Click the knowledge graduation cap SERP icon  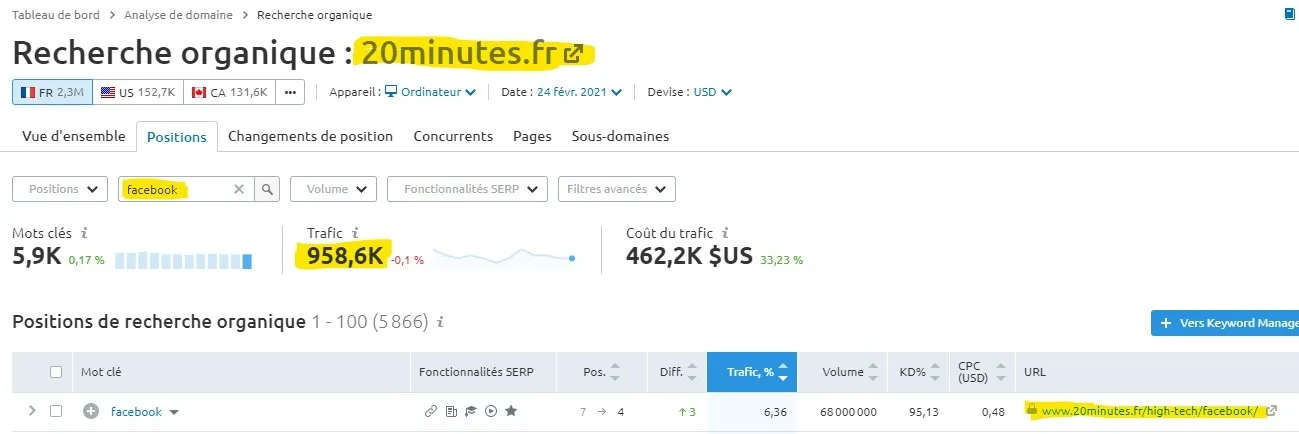pyautogui.click(x=470, y=411)
